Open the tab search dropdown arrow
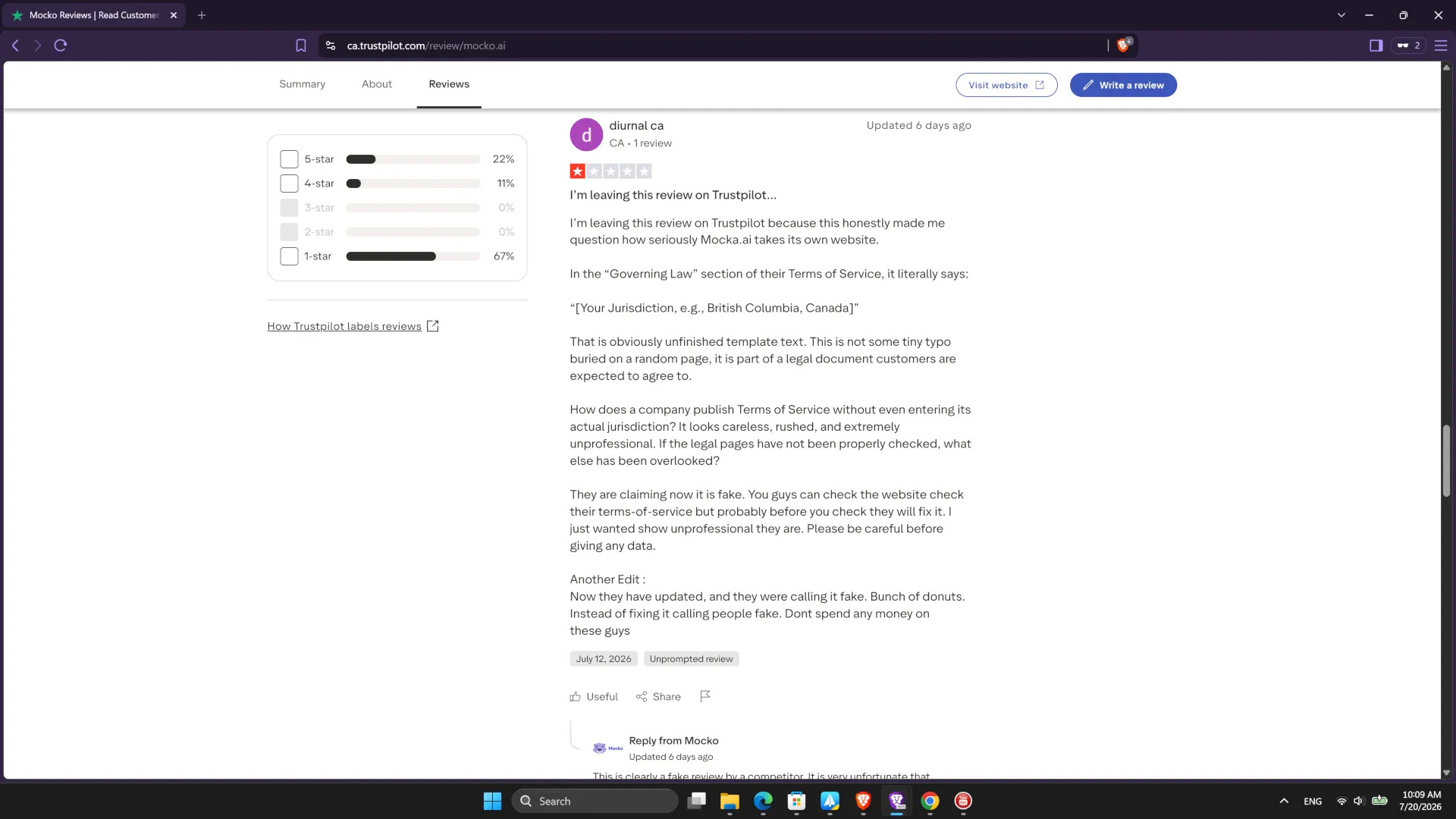 tap(1341, 15)
